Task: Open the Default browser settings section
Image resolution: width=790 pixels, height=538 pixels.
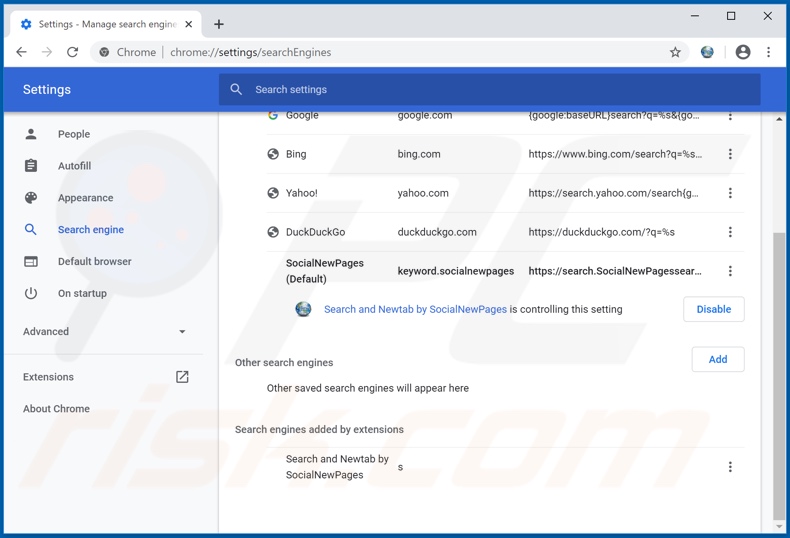Action: tap(95, 261)
